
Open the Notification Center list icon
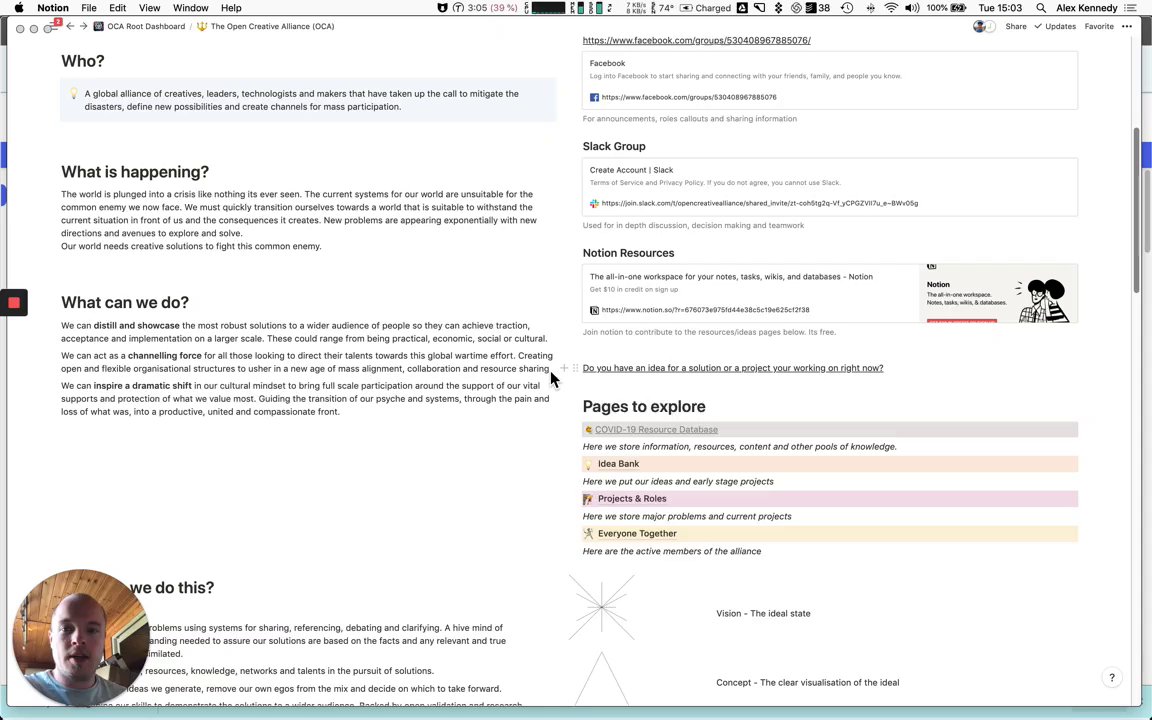(x=1131, y=8)
